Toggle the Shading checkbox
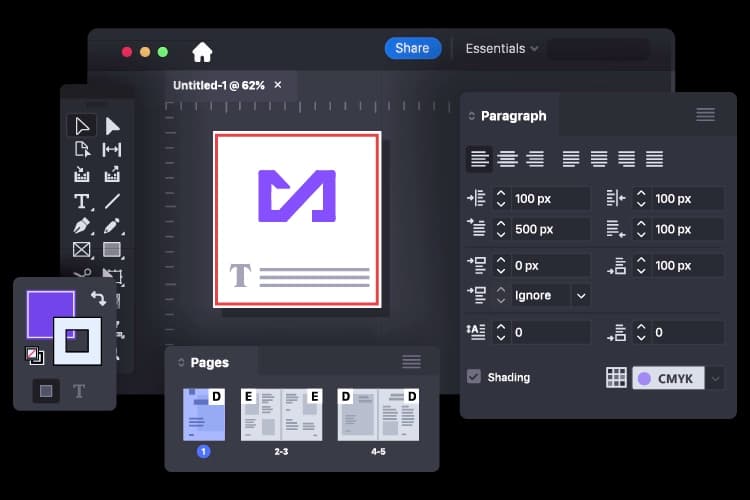The width and height of the screenshot is (750, 500). (474, 377)
